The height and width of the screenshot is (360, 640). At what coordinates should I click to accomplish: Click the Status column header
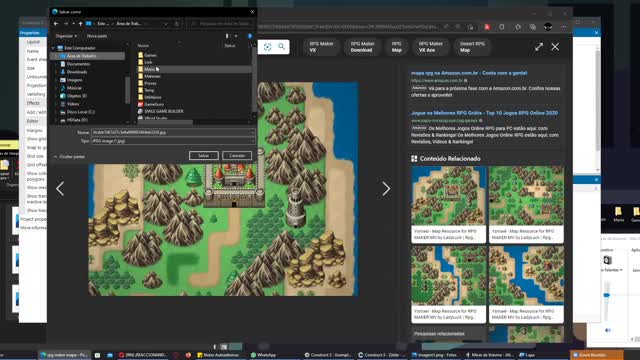(x=230, y=45)
